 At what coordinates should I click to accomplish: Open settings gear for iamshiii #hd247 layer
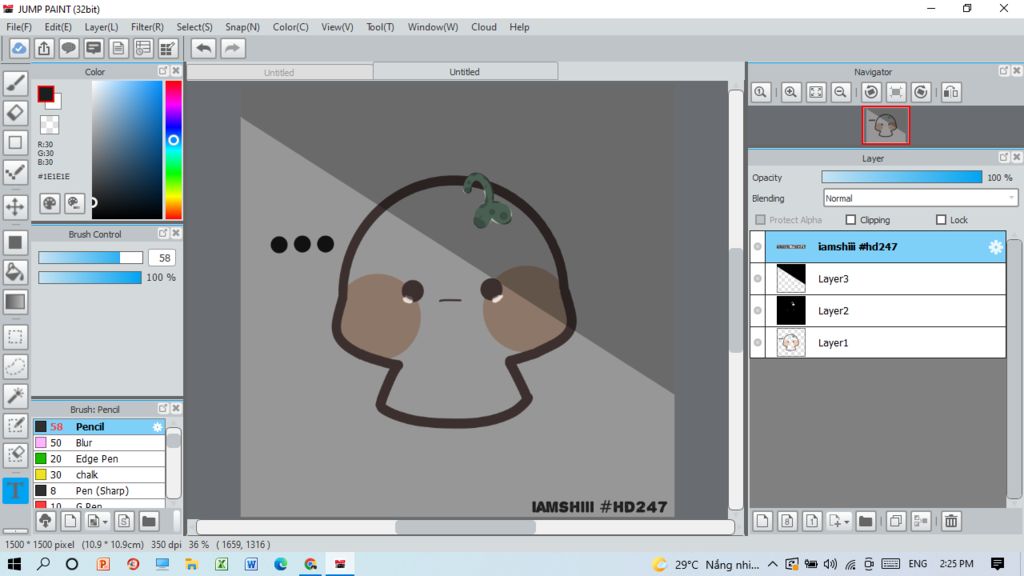click(995, 247)
